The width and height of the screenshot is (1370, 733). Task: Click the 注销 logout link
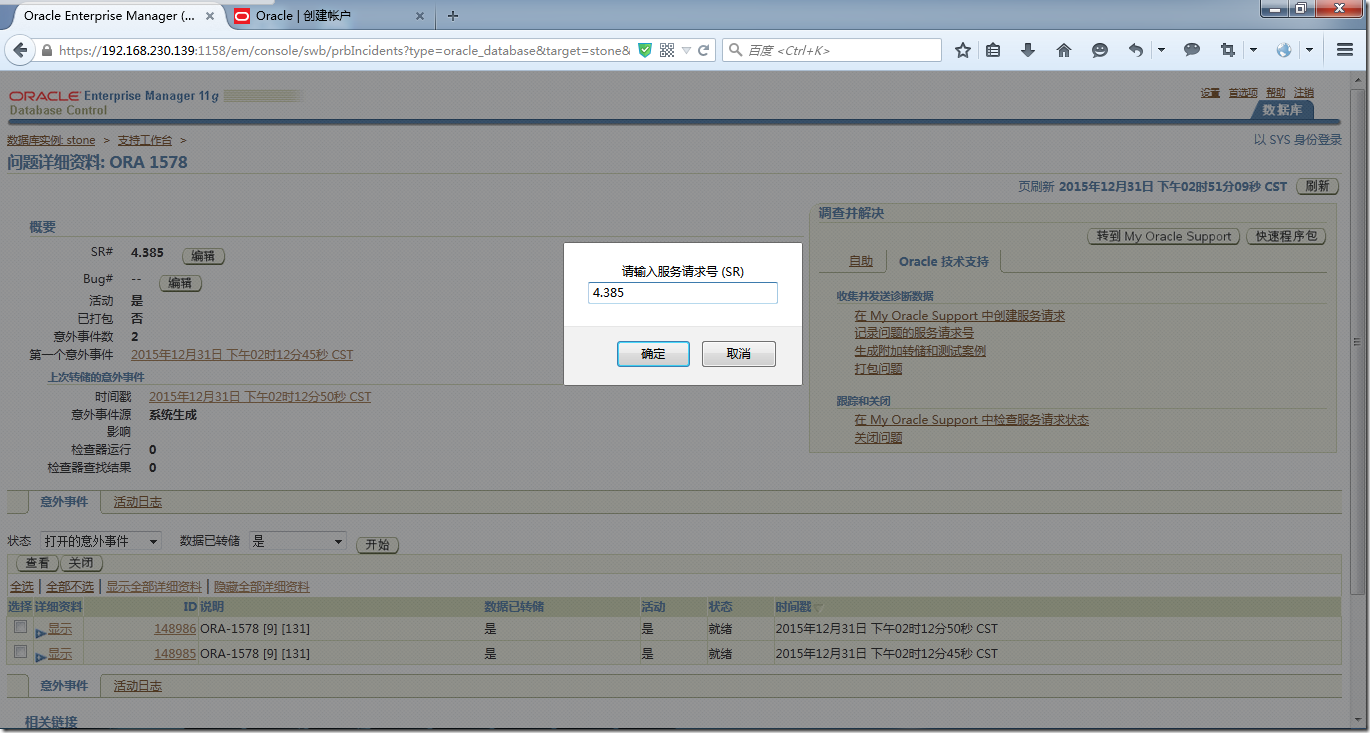click(x=1304, y=93)
